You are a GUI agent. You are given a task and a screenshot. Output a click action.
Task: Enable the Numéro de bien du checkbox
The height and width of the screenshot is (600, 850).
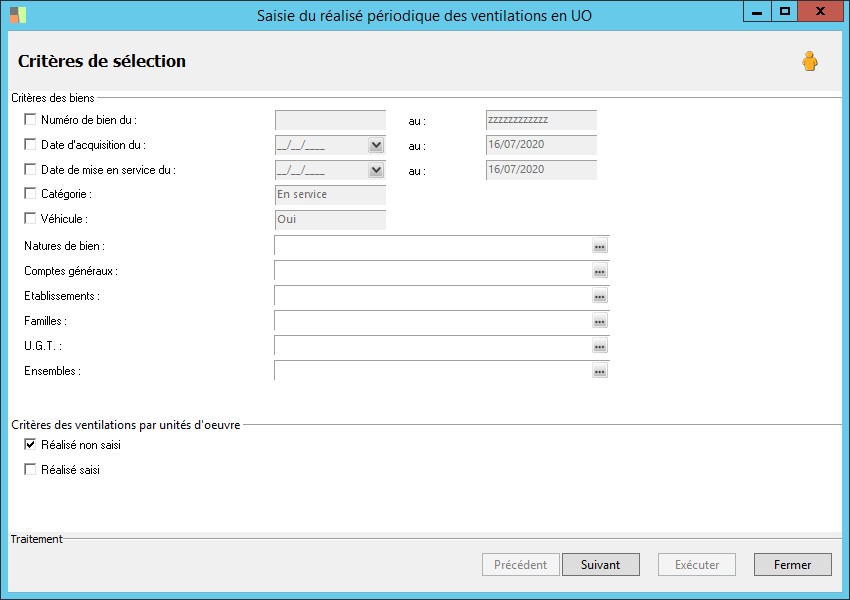click(x=30, y=120)
